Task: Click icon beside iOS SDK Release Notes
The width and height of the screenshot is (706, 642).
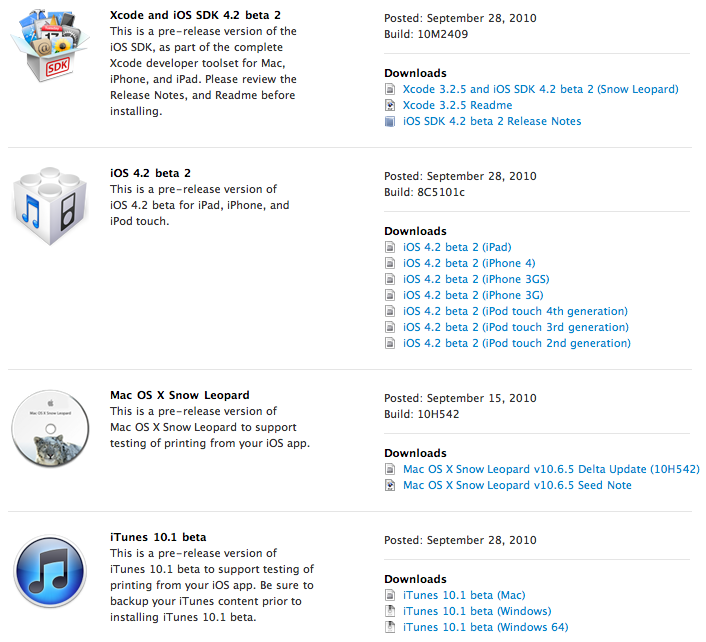Action: tap(390, 122)
